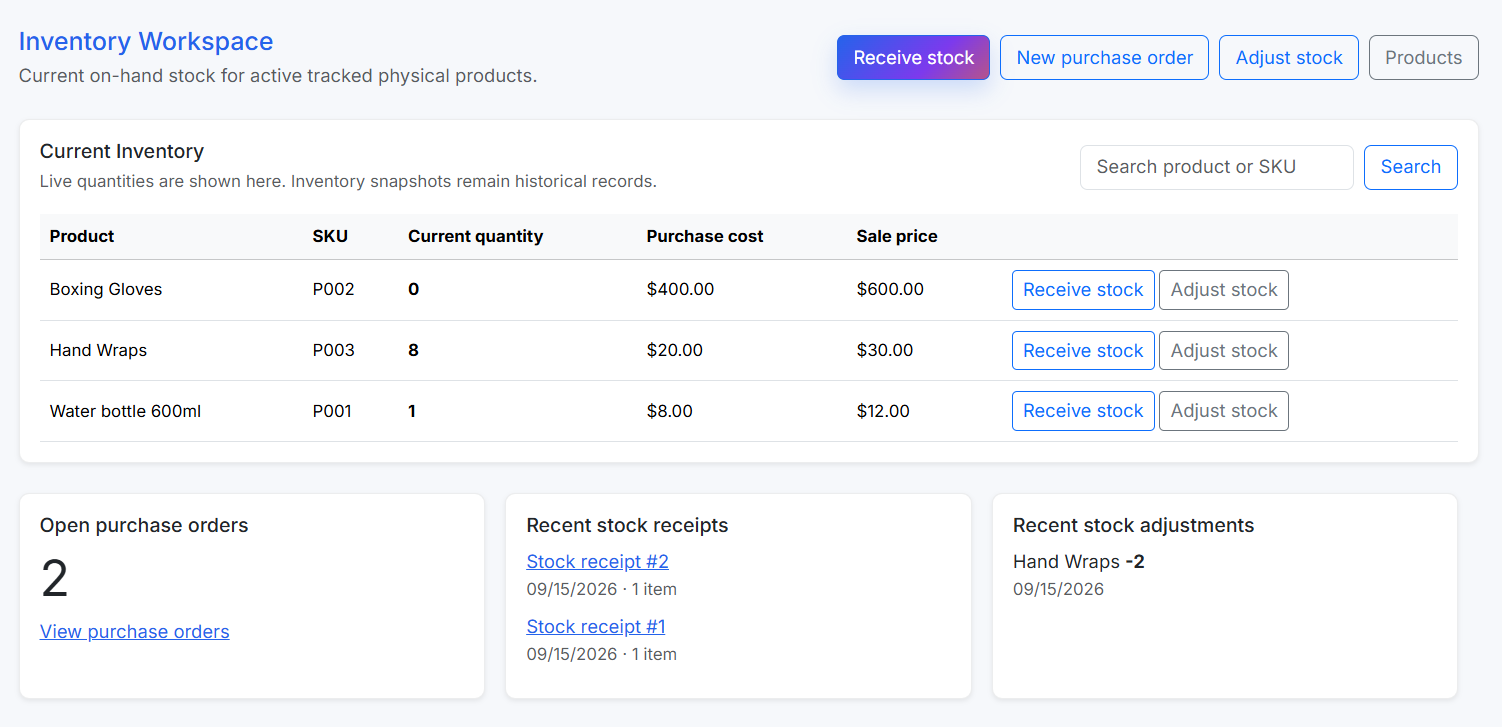Go to Products page
The width and height of the screenshot is (1502, 727).
[1424, 58]
